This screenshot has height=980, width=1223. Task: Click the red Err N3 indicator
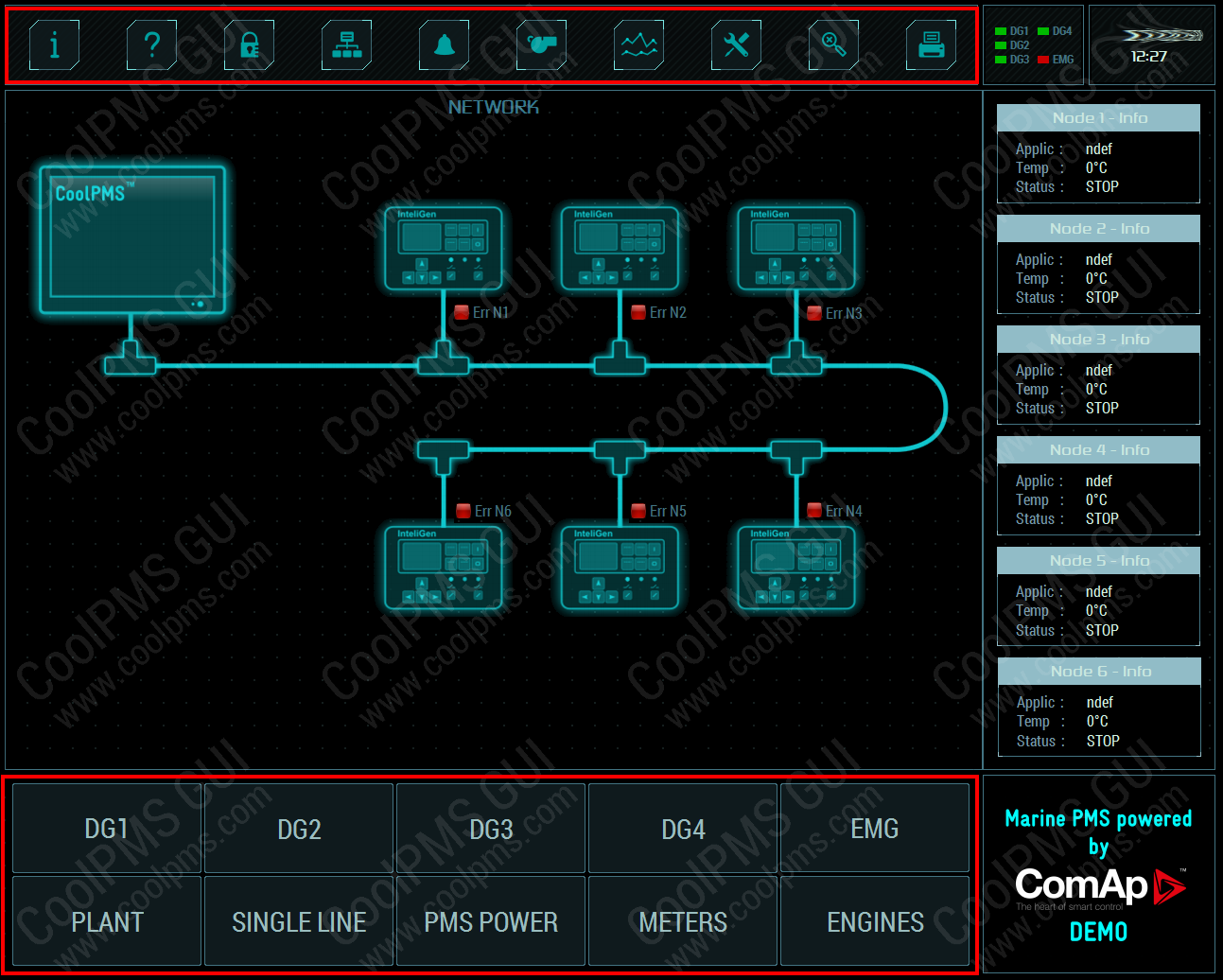[x=814, y=313]
